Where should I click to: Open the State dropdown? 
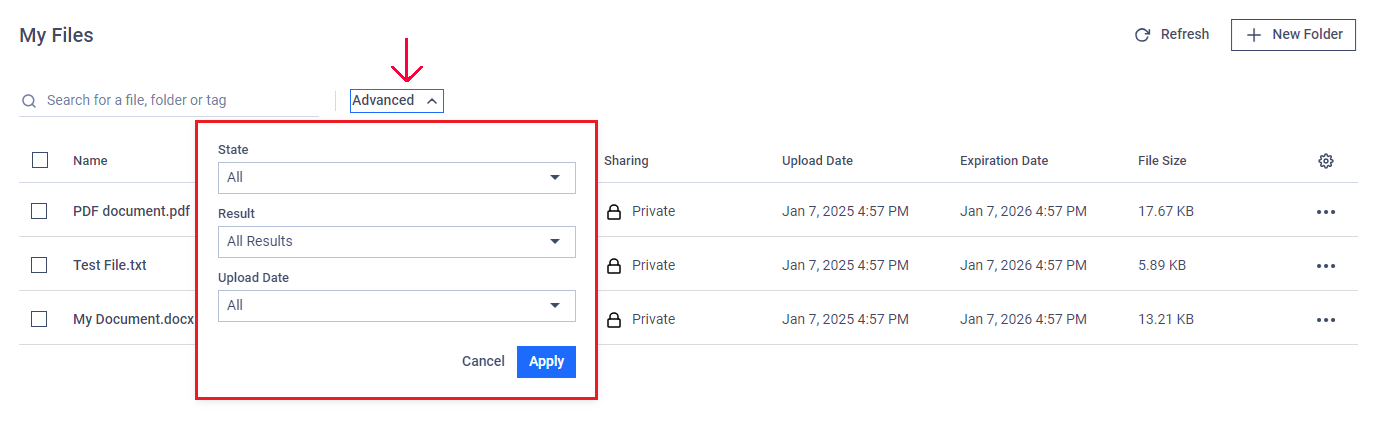pyautogui.click(x=397, y=178)
